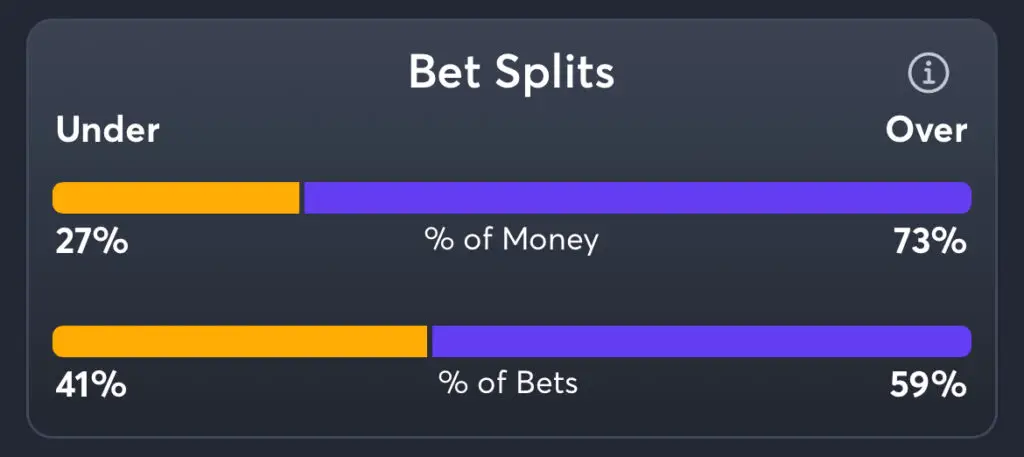Click the purple Over segment of bets bar
This screenshot has height=457, width=1024.
click(700, 341)
